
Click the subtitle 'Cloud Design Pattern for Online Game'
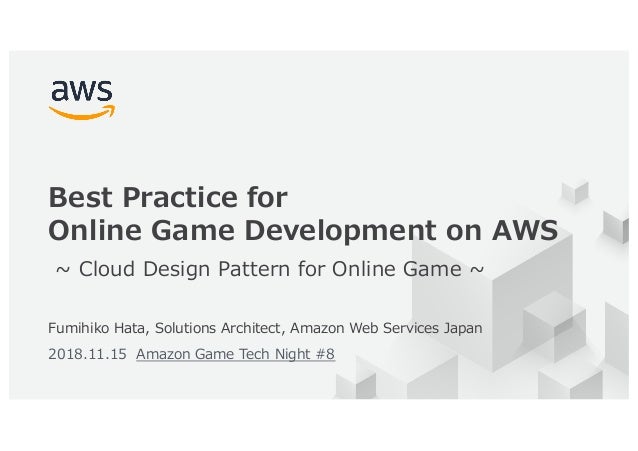tap(270, 269)
